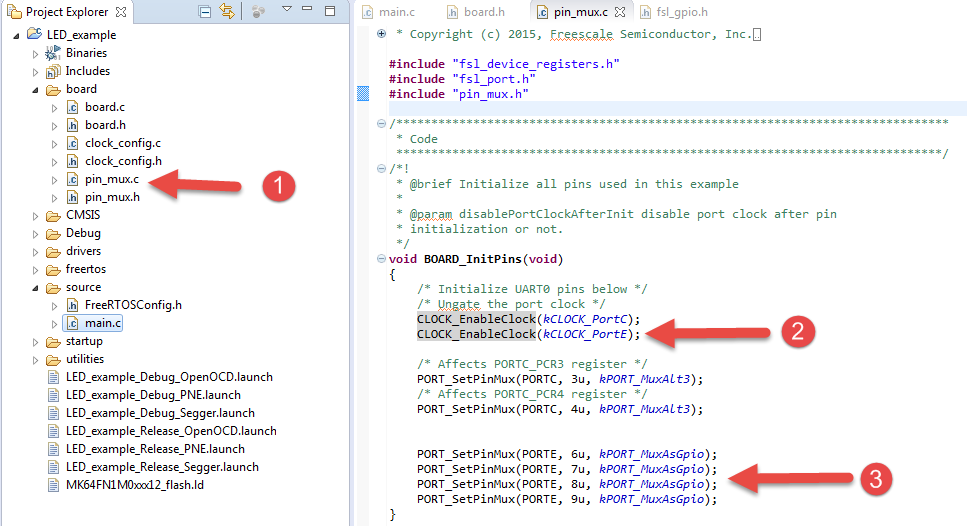Minimize the Project Explorer panel
The width and height of the screenshot is (967, 526).
point(307,9)
